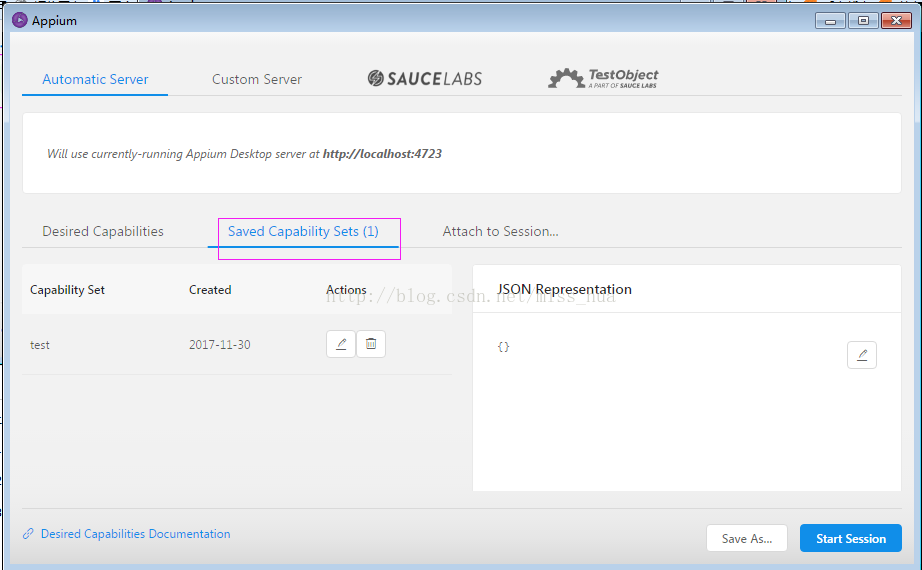Select the Sauce Labs server tab

click(425, 78)
